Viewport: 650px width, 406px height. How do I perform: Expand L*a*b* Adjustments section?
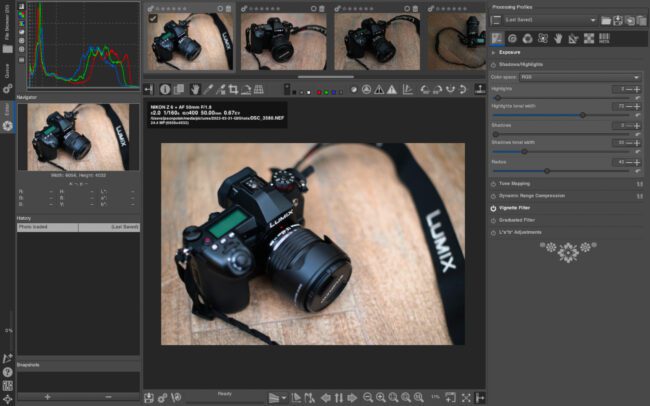[x=520, y=233]
